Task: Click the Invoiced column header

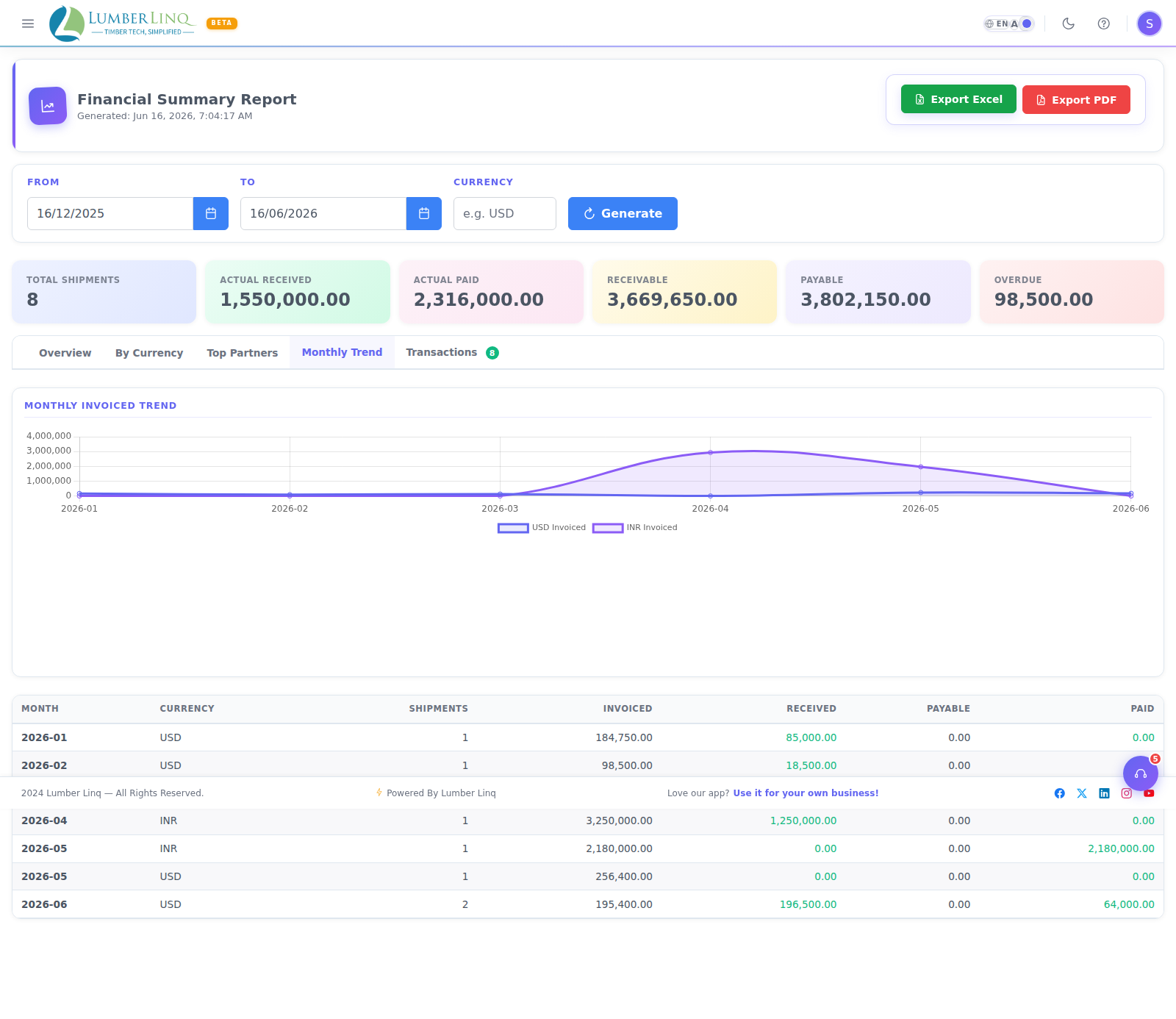Action: coord(628,709)
